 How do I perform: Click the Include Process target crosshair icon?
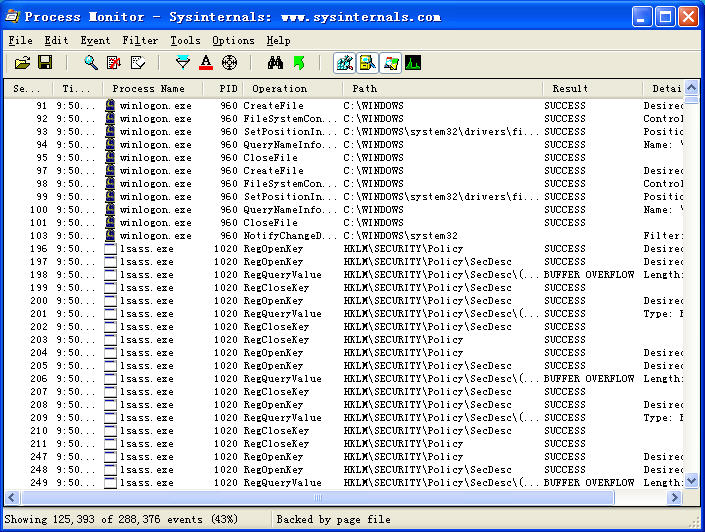point(229,63)
